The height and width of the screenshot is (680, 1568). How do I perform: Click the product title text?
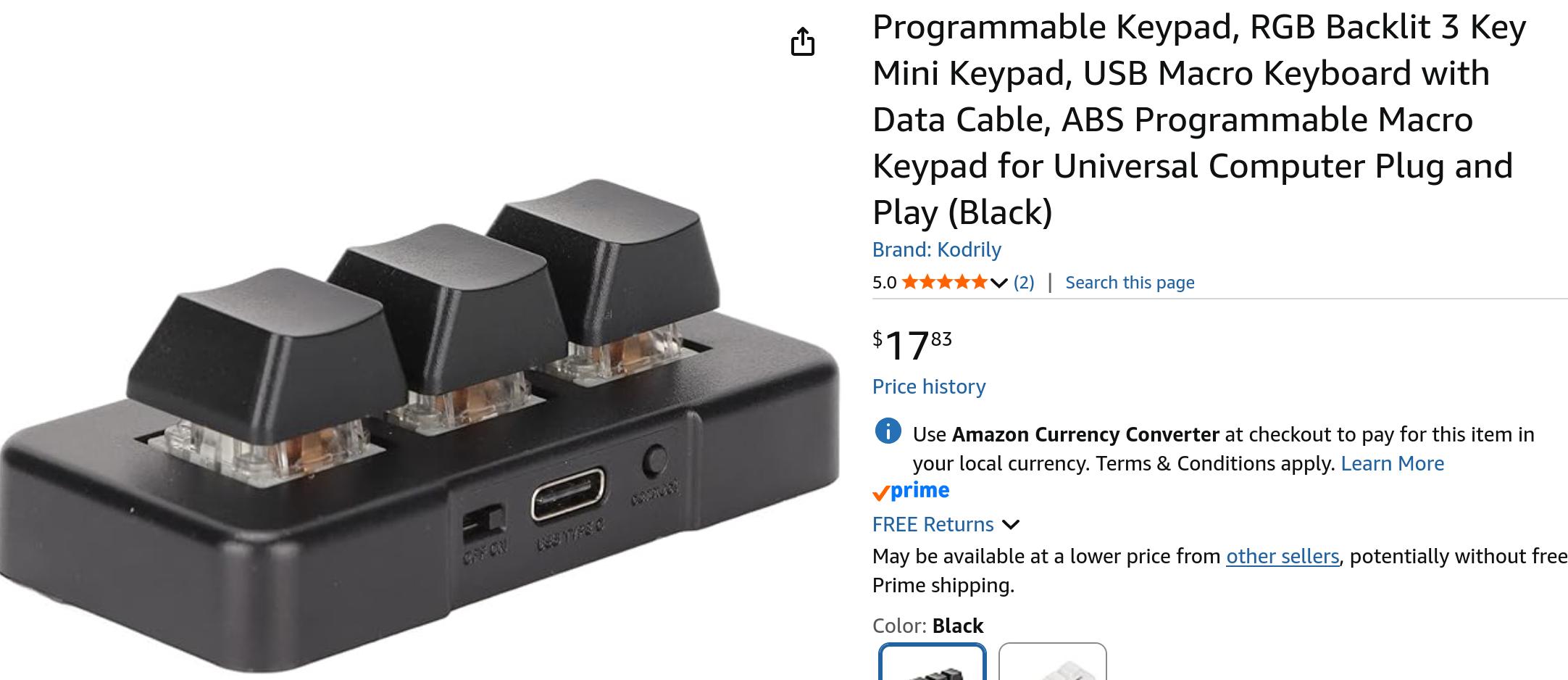[1199, 120]
